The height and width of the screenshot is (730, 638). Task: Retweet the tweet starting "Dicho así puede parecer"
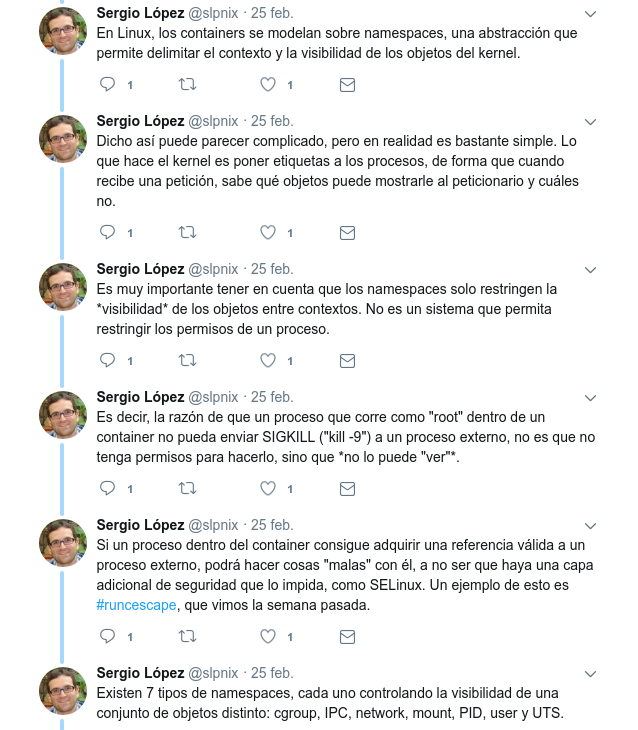[x=187, y=232]
